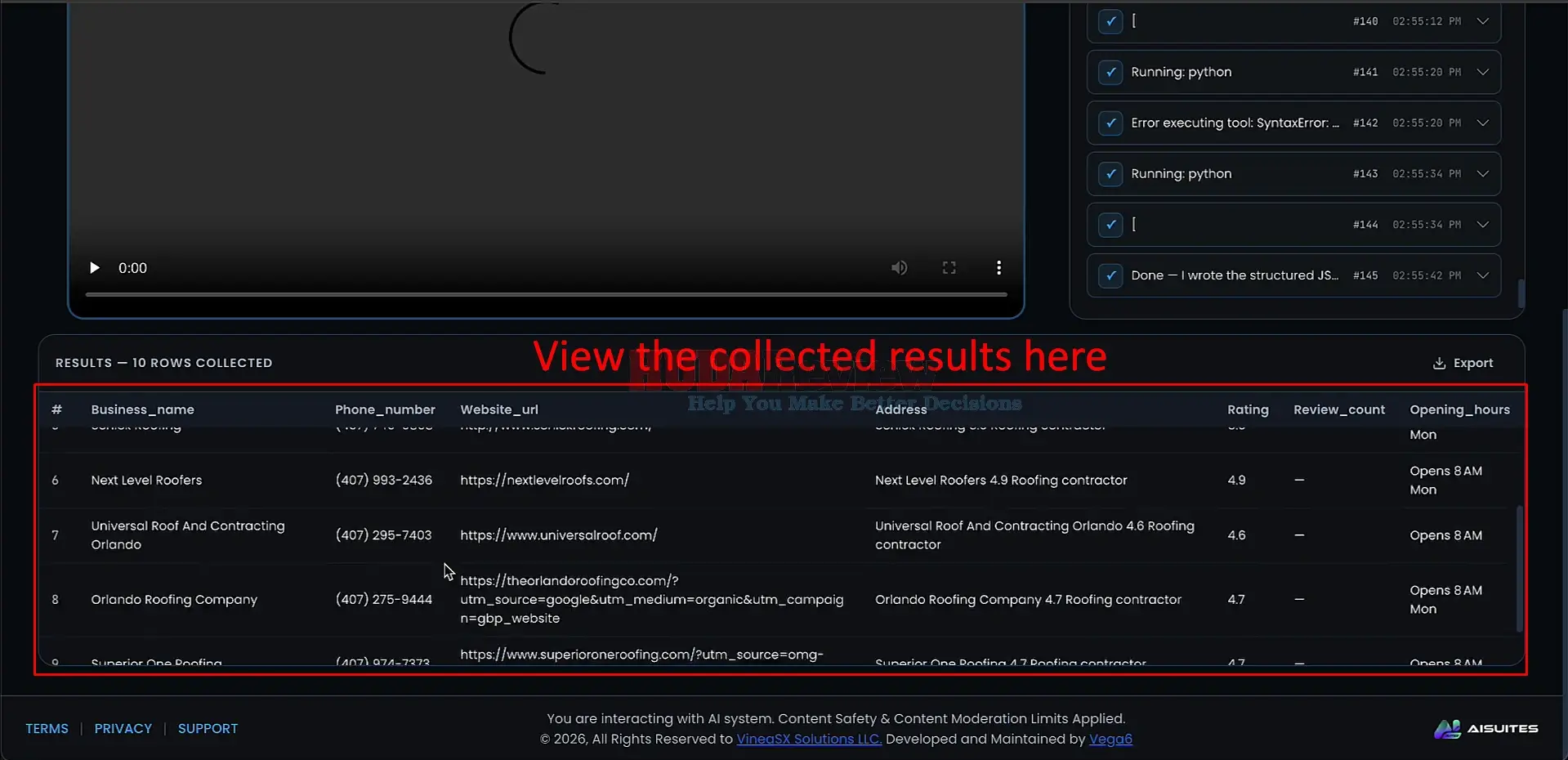Click the Running: python text of entry #141
The image size is (1568, 760).
pyautogui.click(x=1181, y=72)
